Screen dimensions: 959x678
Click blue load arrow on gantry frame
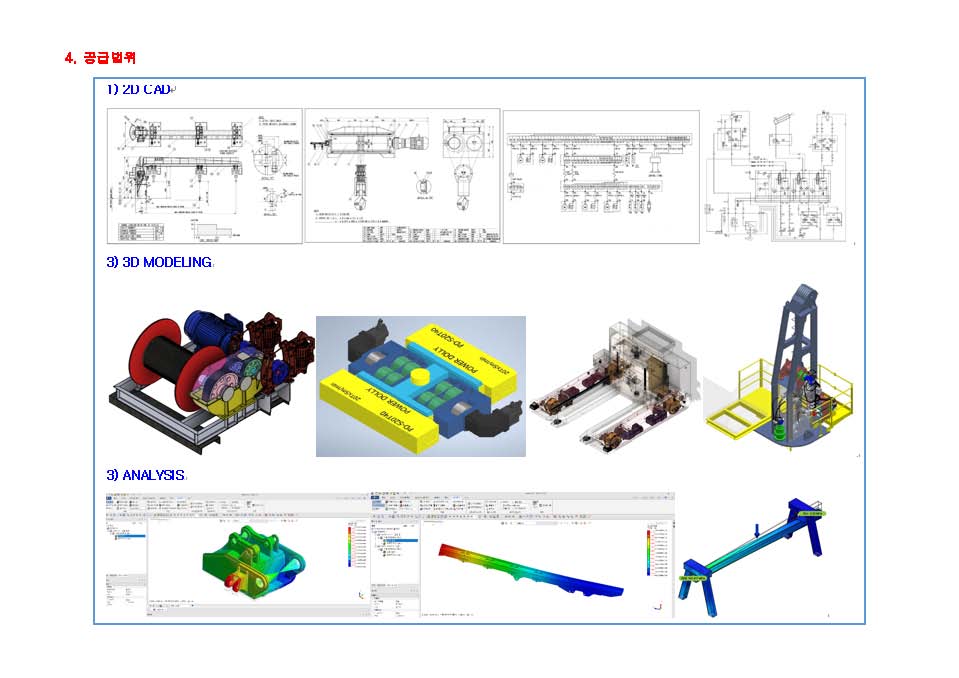757,530
